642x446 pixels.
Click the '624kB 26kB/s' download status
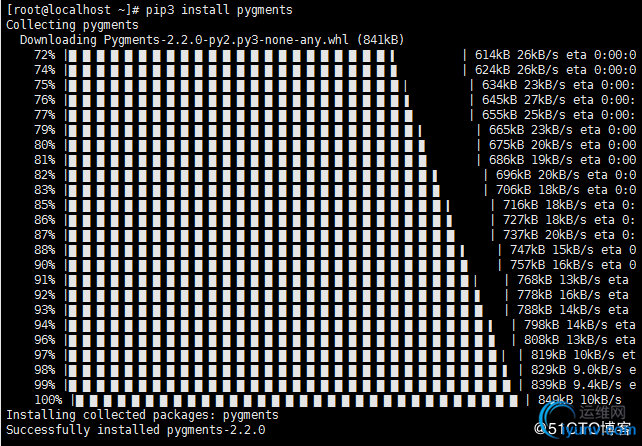pos(516,70)
